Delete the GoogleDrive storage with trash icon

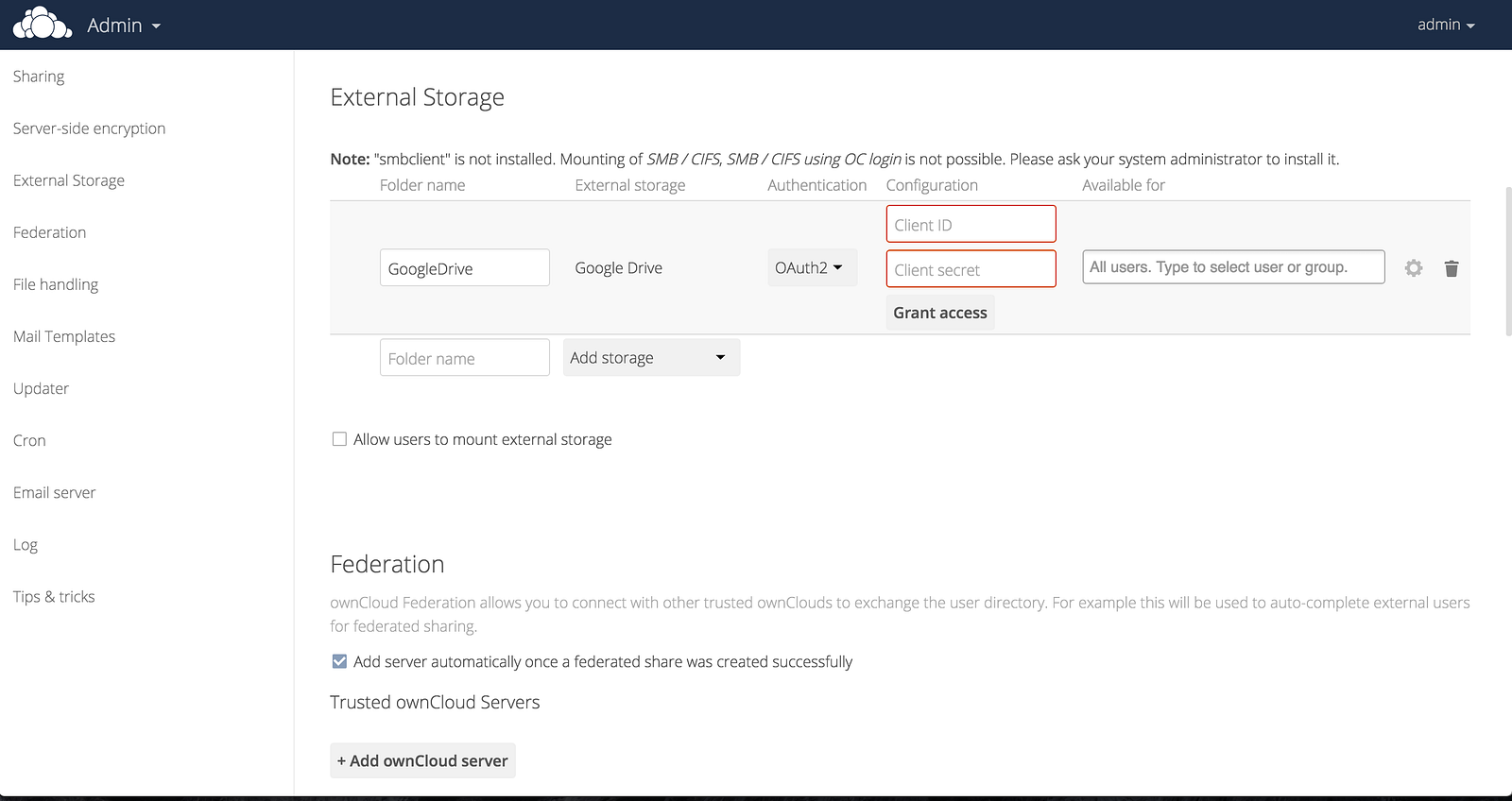[x=1452, y=268]
